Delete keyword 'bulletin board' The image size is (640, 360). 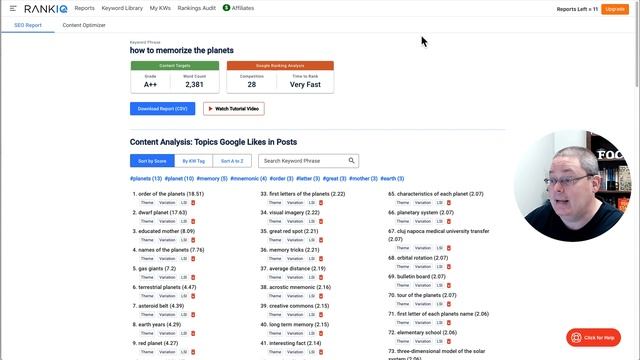pos(449,286)
